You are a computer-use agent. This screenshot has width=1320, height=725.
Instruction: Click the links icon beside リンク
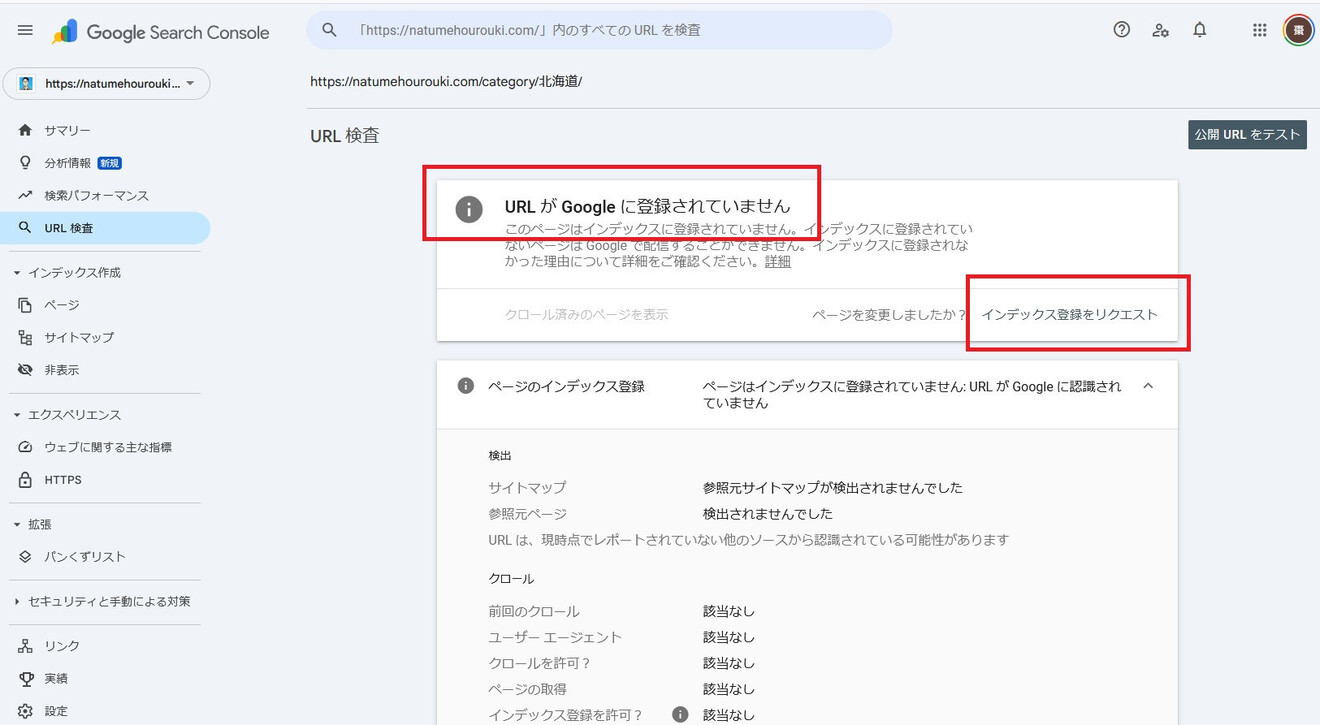(25, 646)
